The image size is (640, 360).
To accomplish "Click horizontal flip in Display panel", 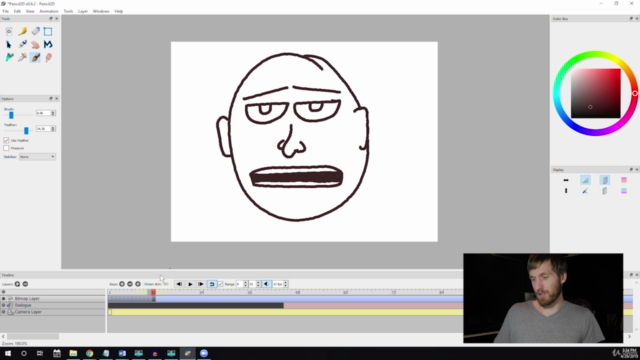I will click(566, 180).
